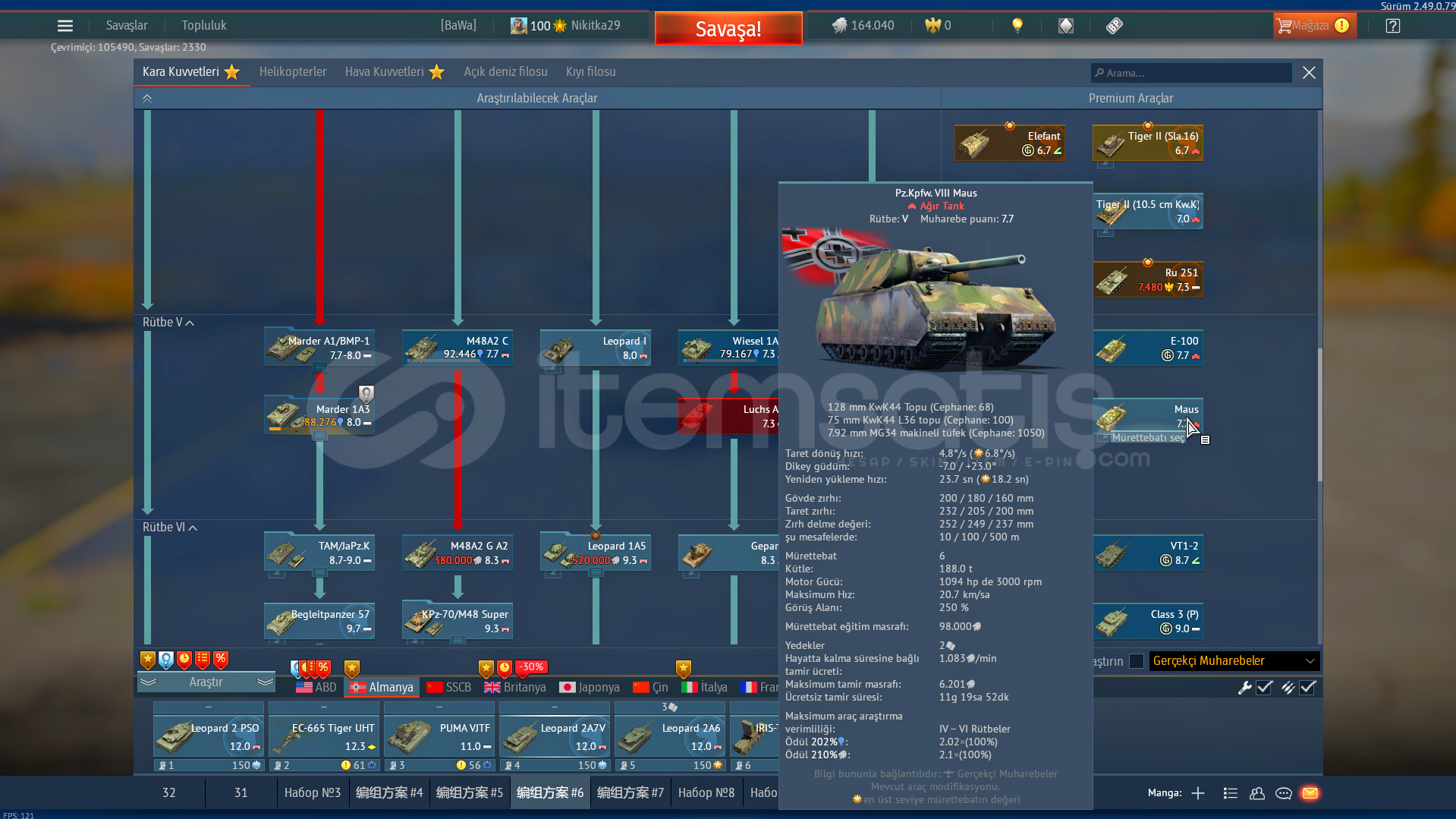Click the magnifier icon in the search box
Viewport: 1456px width, 819px height.
coord(1099,73)
